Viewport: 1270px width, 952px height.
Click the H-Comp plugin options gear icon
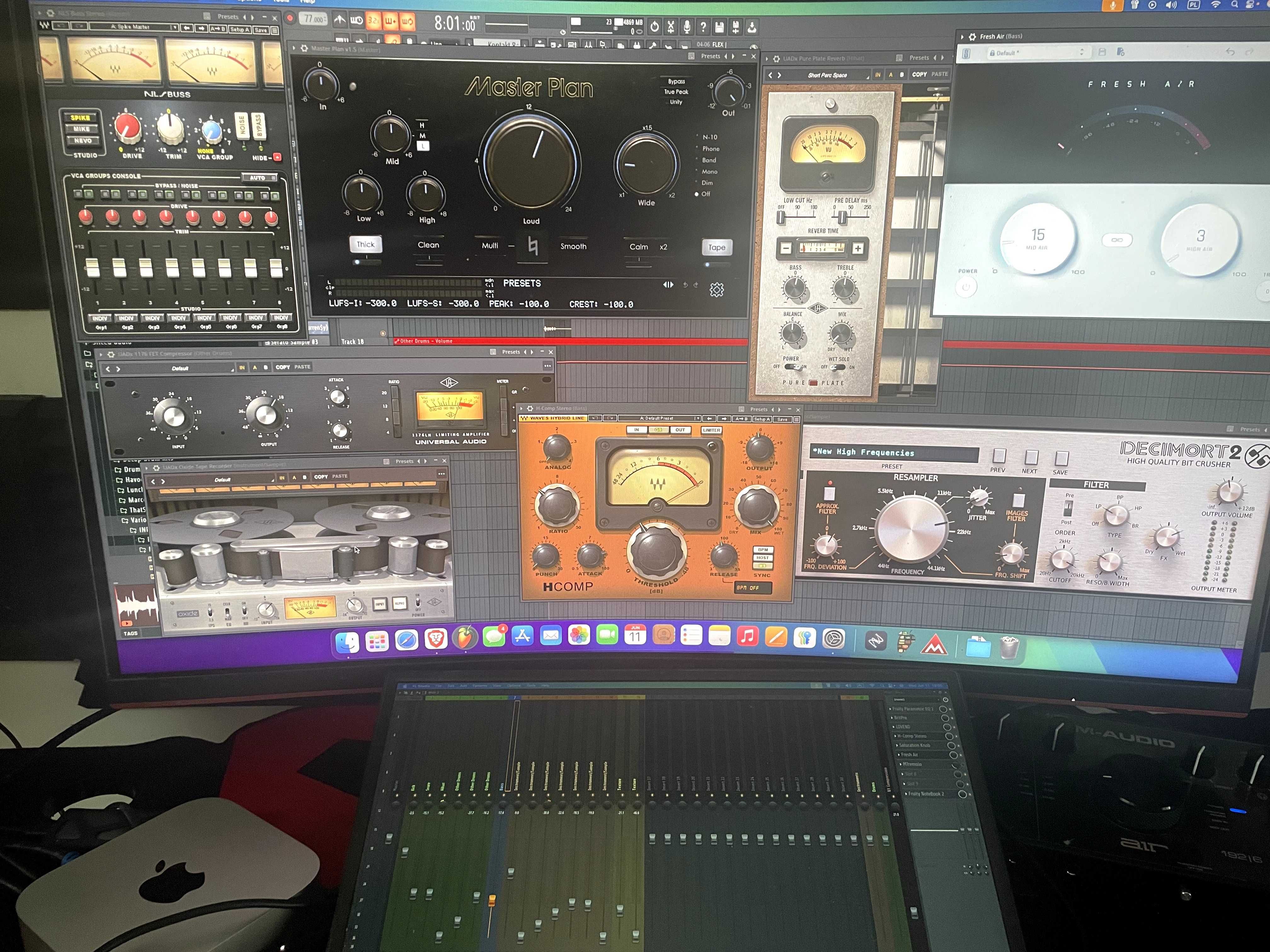point(530,409)
